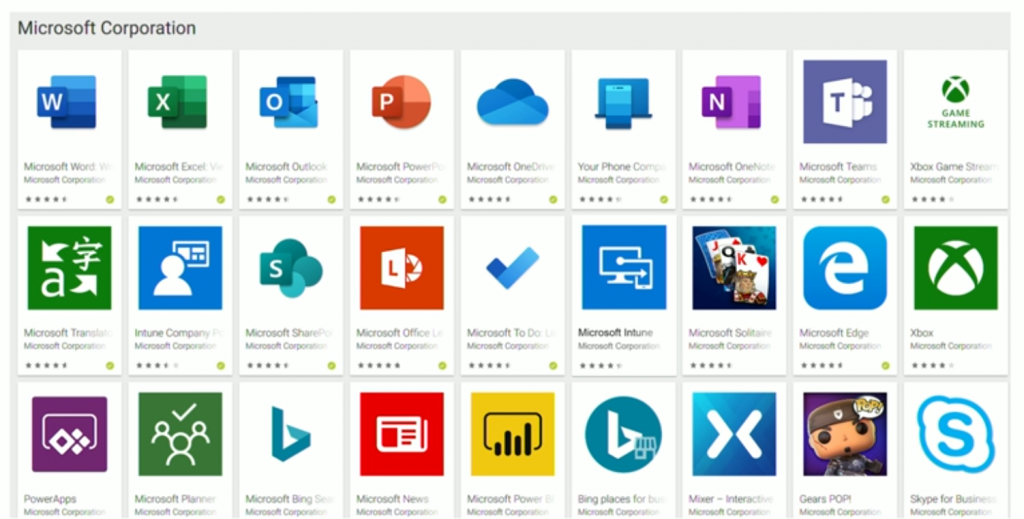The width and height of the screenshot is (1024, 519).
Task: Click the green Xbox app icon
Action: click(955, 267)
